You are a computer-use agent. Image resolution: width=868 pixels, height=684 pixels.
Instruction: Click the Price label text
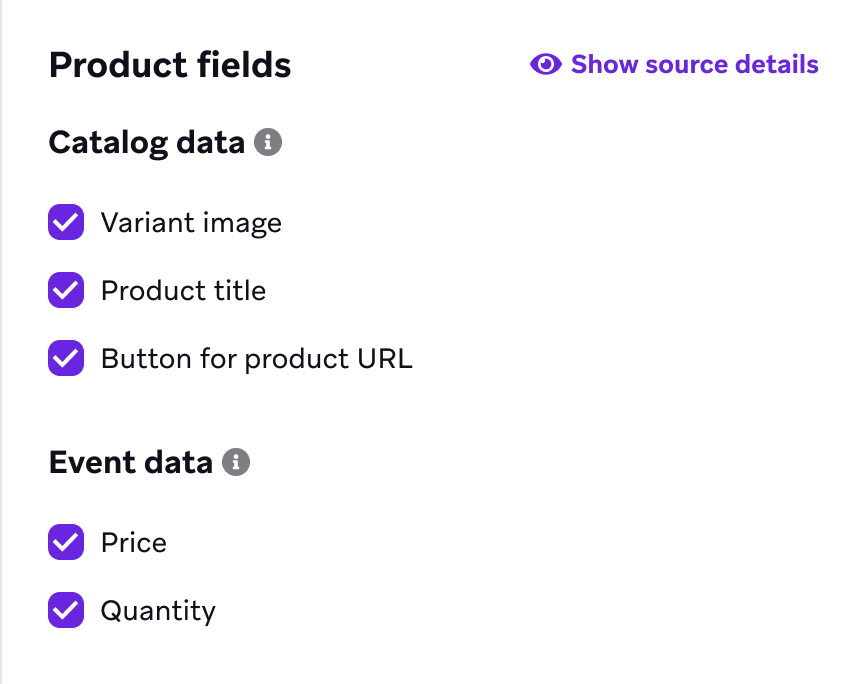[x=134, y=543]
